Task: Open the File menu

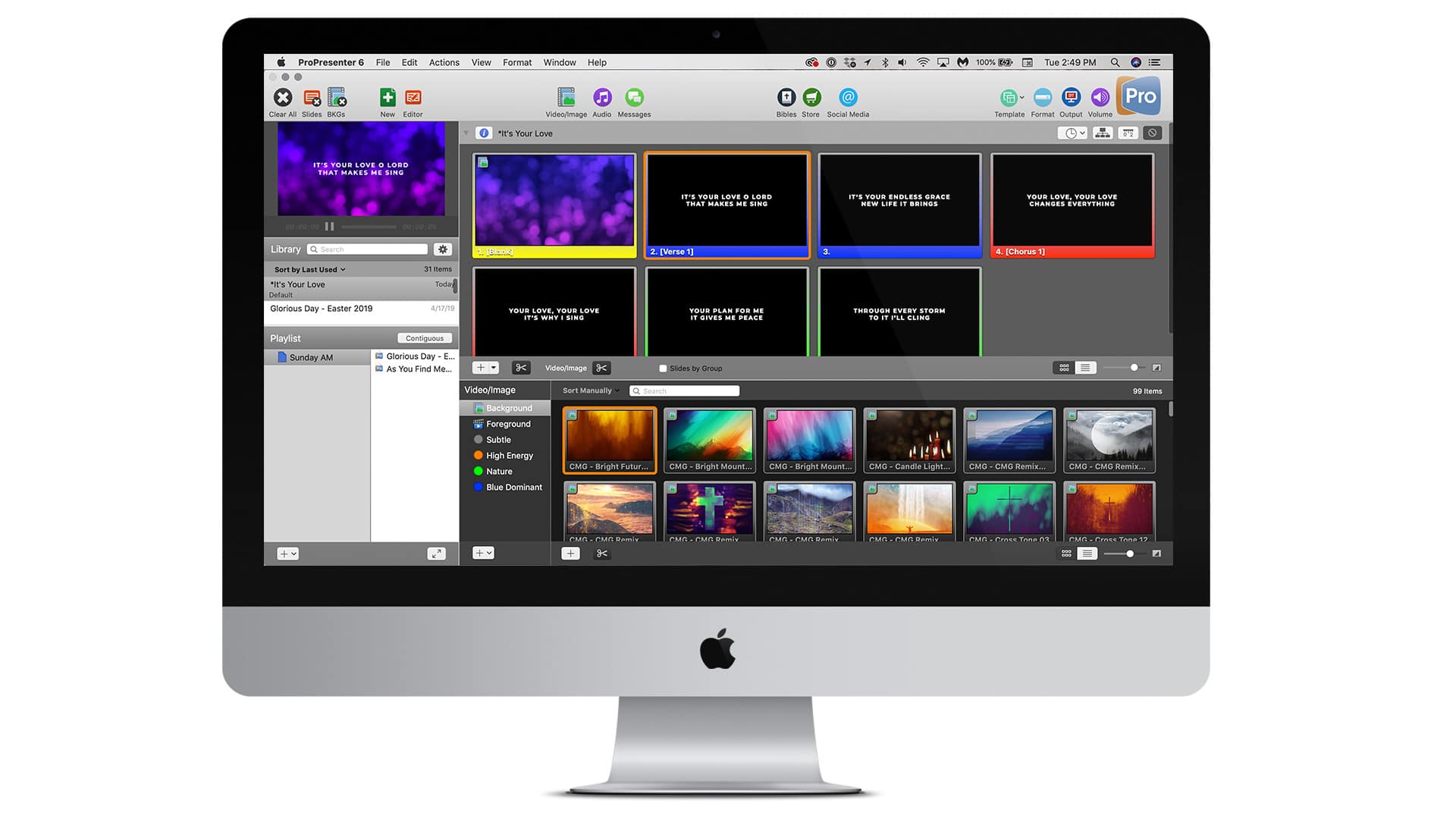Action: point(383,62)
